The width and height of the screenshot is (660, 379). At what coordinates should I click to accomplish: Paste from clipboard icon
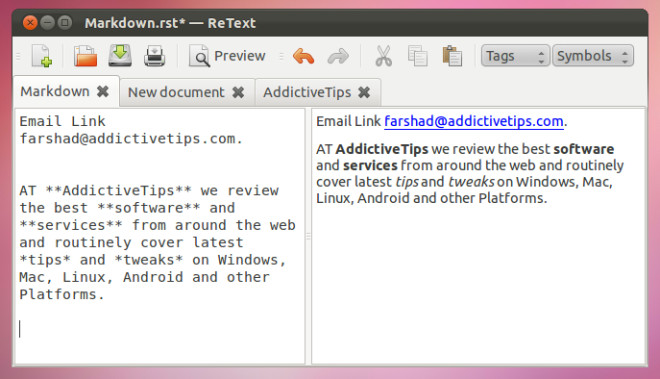tap(452, 56)
